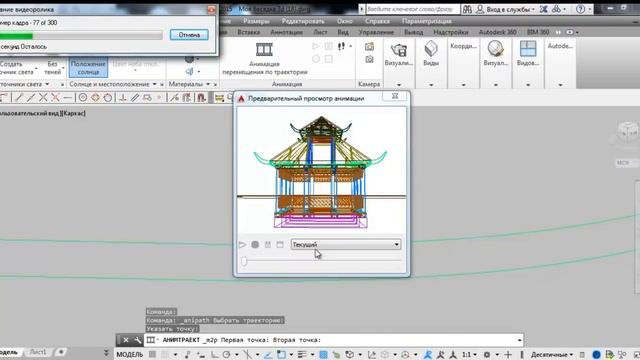The width and height of the screenshot is (640, 360).
Task: Open the Motion Path Animation tool in the ribbon
Action: (264, 58)
